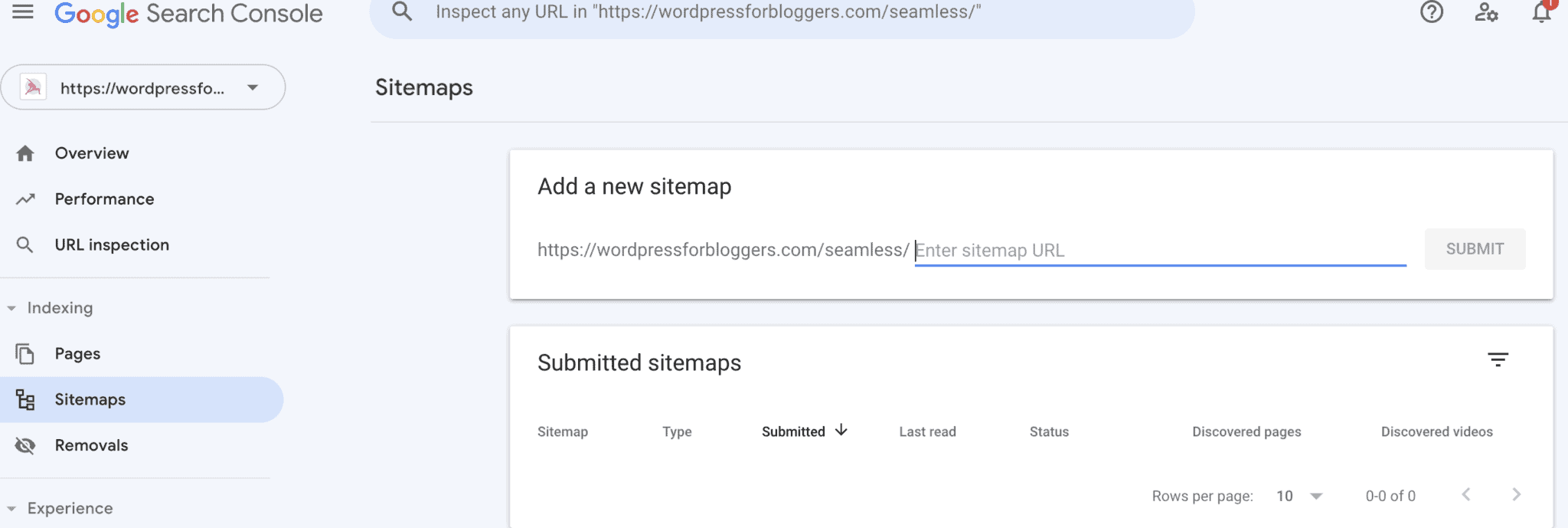Go to next page of sitemaps
The image size is (1568, 528).
click(x=1517, y=495)
